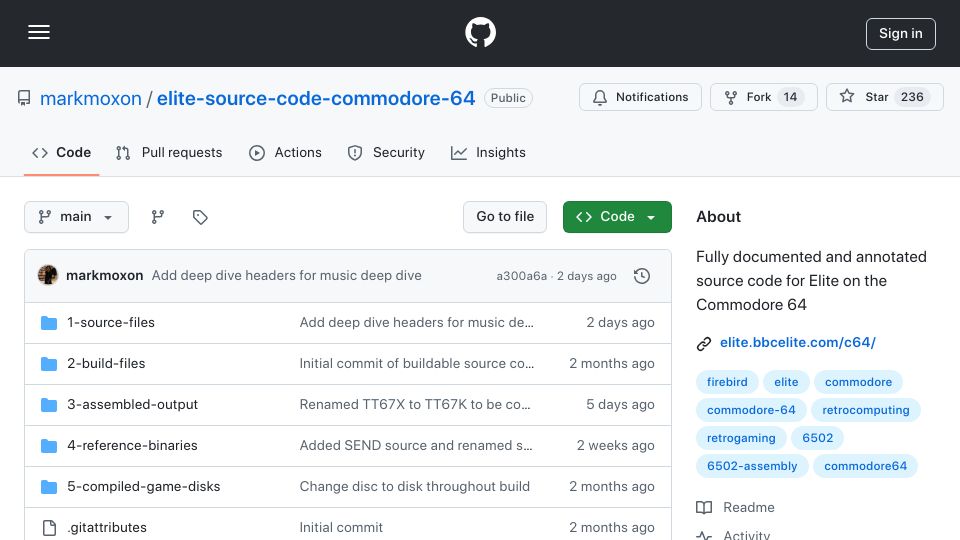View branches via the branch icon

[x=158, y=217]
